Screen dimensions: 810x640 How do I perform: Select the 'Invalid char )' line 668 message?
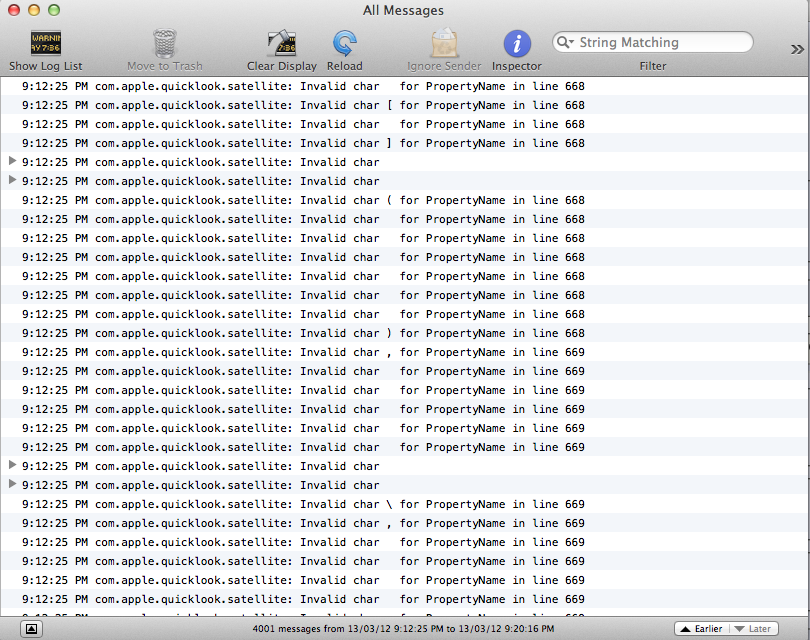(404, 333)
